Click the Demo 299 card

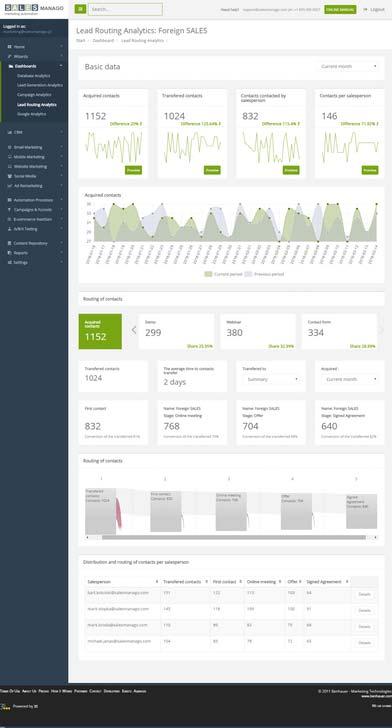click(176, 332)
